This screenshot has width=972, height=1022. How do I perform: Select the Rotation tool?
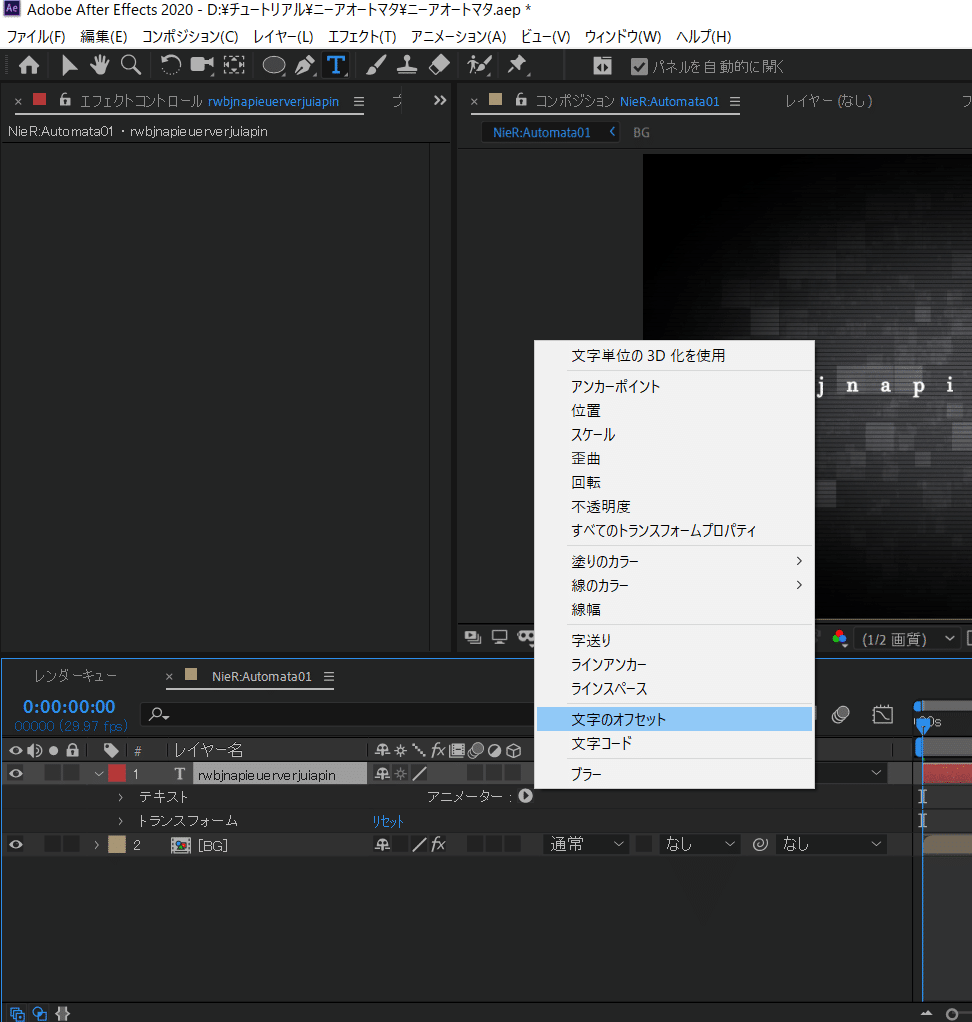[x=171, y=66]
